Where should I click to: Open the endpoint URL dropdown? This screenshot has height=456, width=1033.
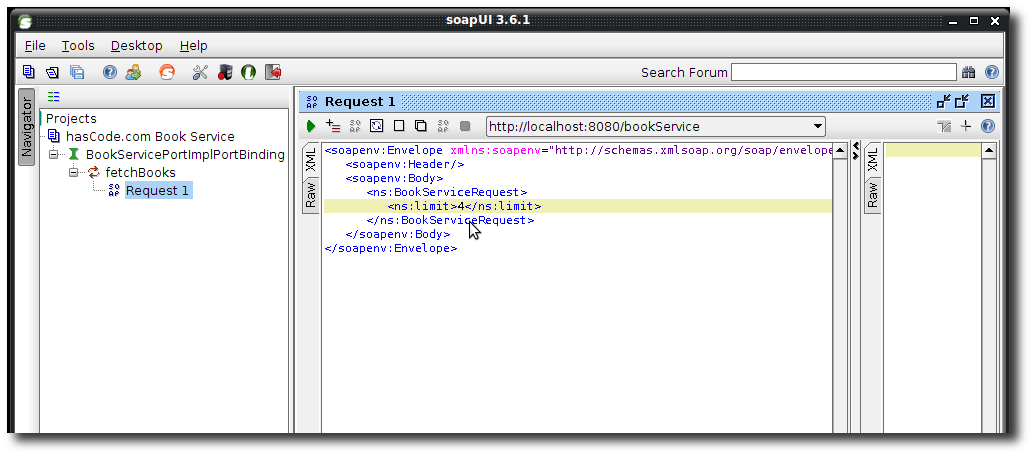click(x=818, y=126)
